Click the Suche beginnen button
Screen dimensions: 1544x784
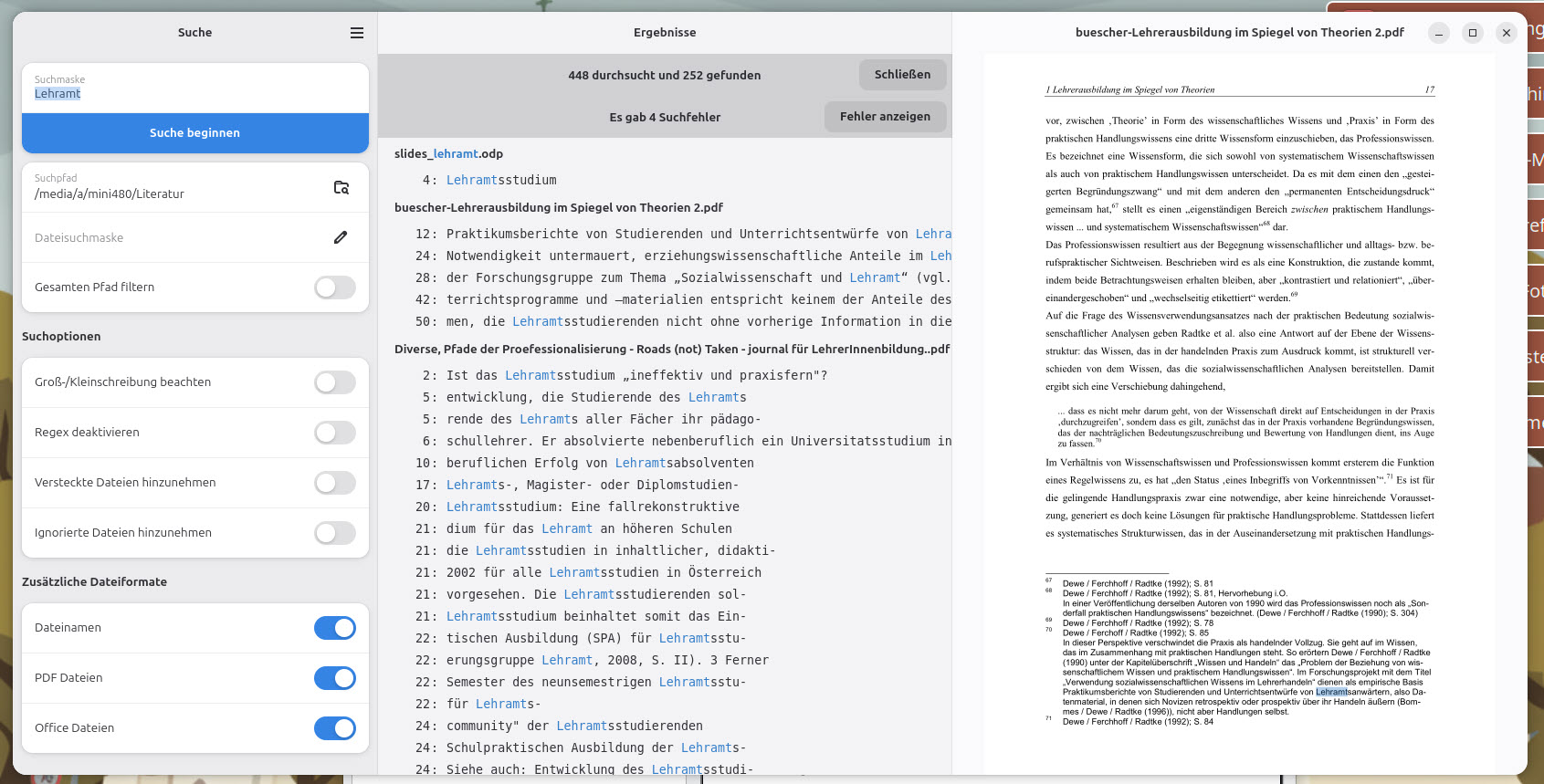(x=194, y=133)
